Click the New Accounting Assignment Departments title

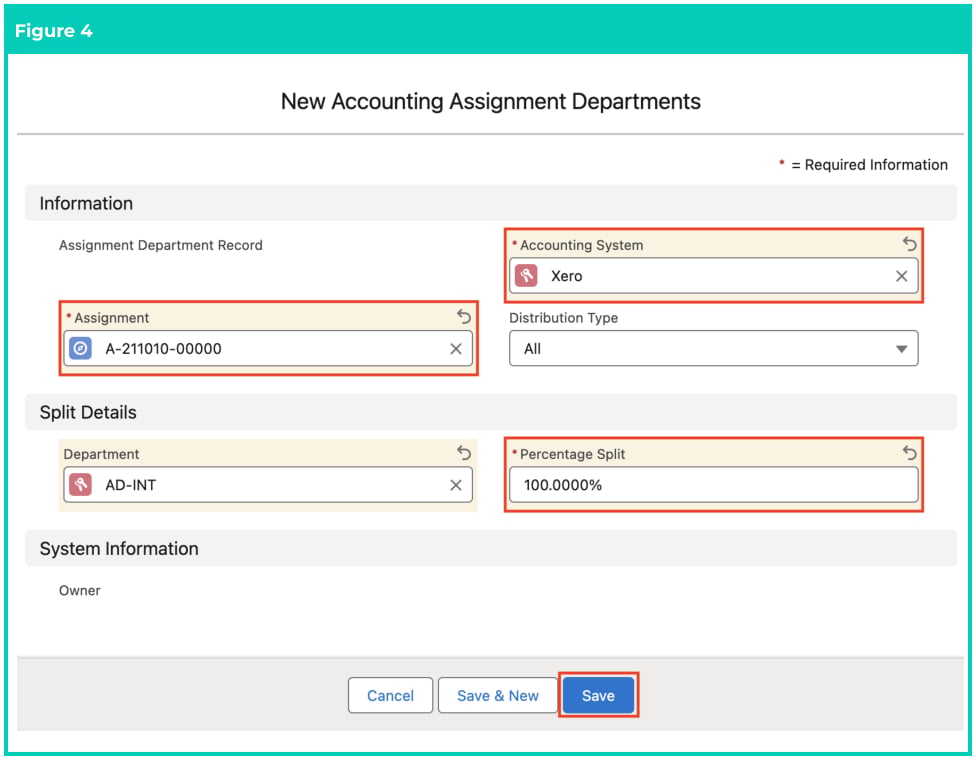coord(490,101)
